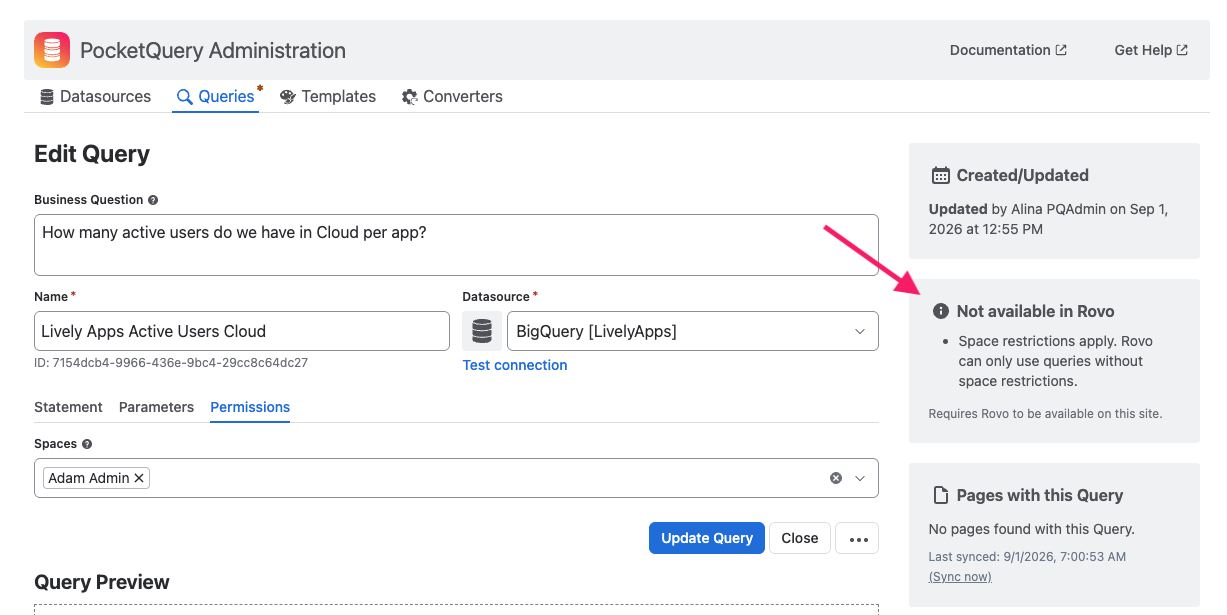1227x615 pixels.
Task: Click the query ID text under Name
Action: coord(171,363)
